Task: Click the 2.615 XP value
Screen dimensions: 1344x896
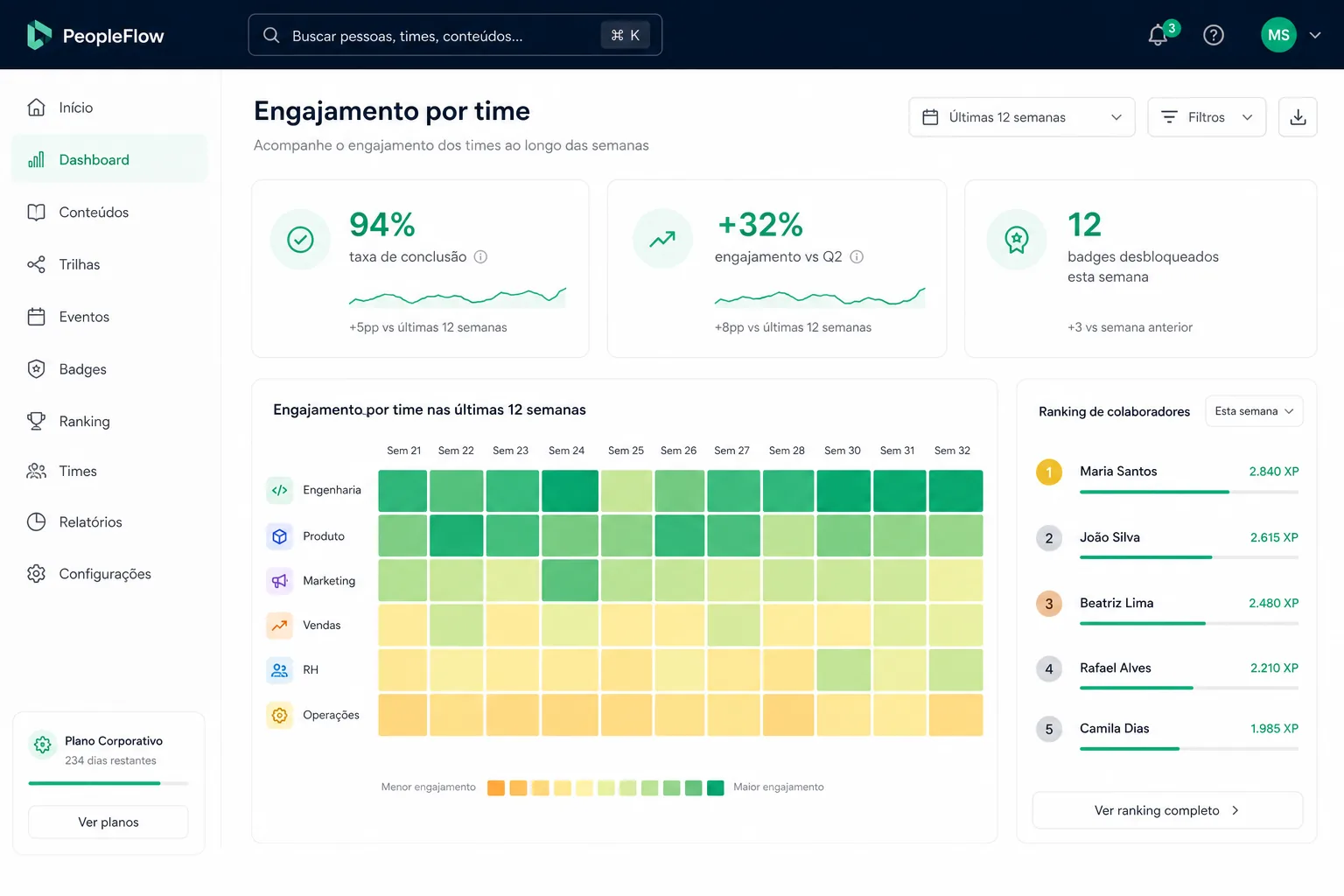Action: [x=1274, y=537]
